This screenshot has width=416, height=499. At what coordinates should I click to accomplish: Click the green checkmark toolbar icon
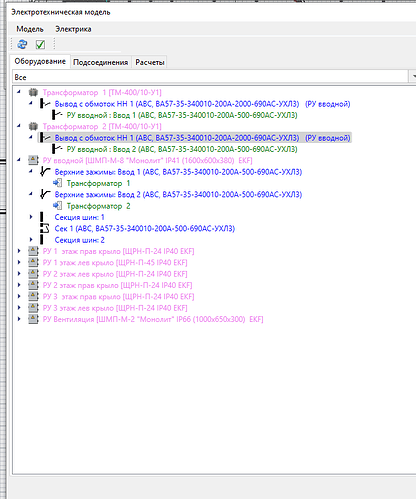coord(40,44)
